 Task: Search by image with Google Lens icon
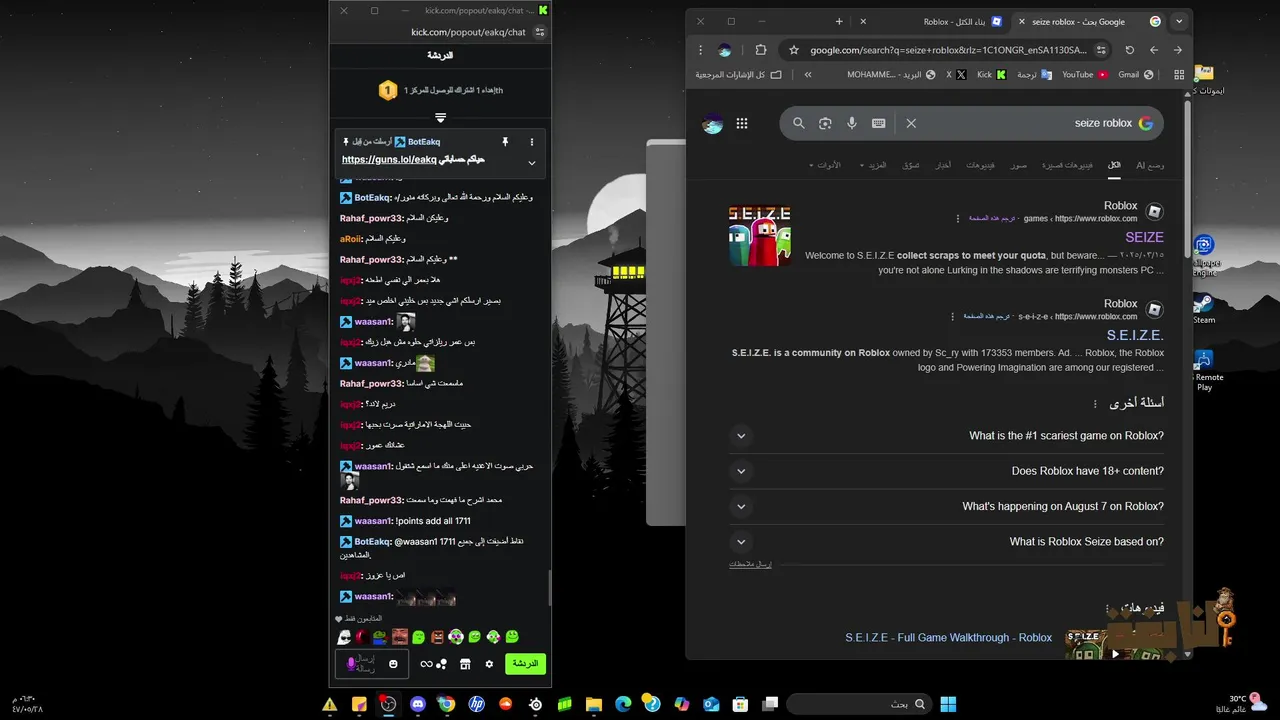click(x=825, y=123)
